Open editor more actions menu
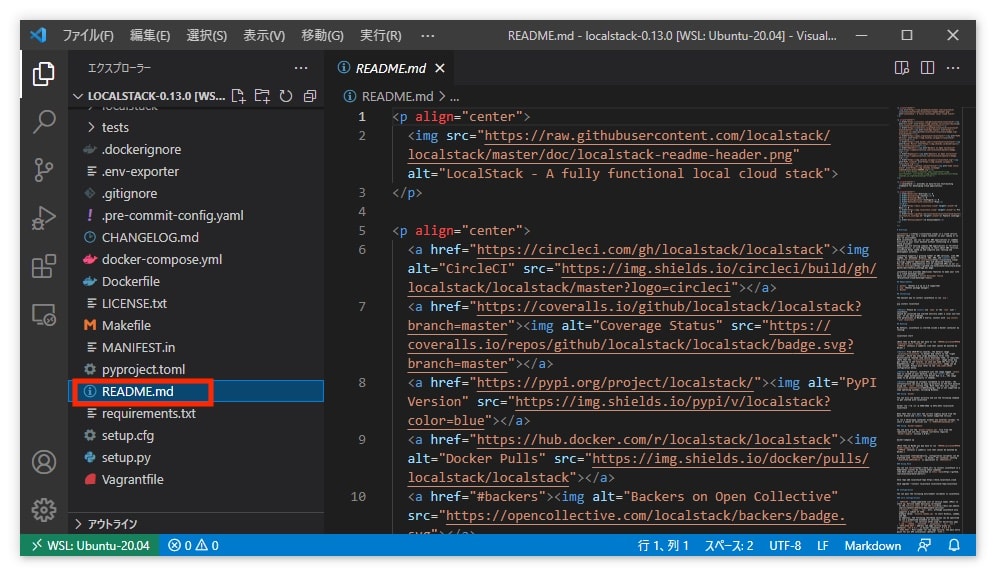The image size is (996, 576). tap(953, 67)
